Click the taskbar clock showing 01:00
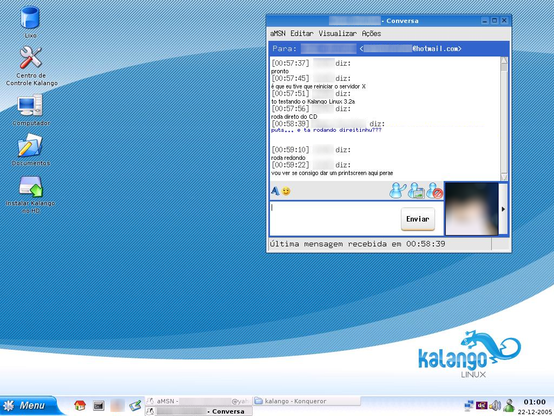 [535, 402]
